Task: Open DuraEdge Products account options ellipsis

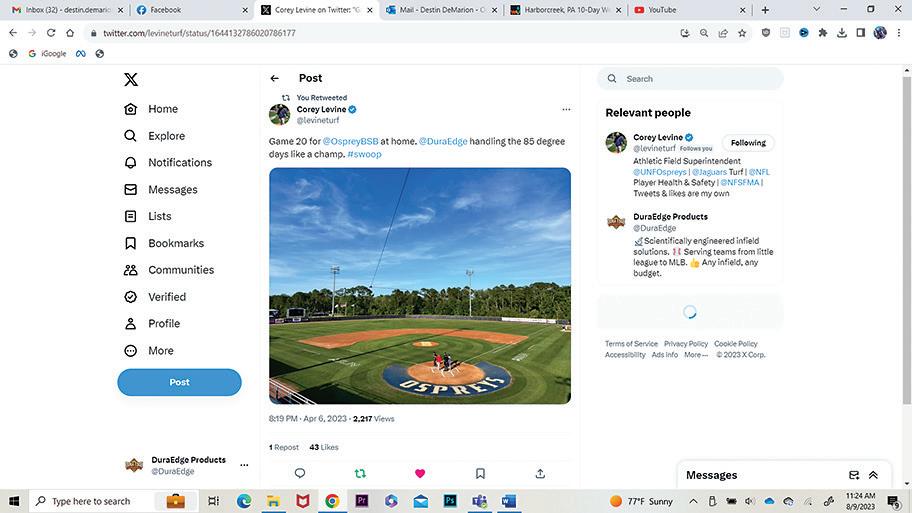Action: (x=244, y=465)
